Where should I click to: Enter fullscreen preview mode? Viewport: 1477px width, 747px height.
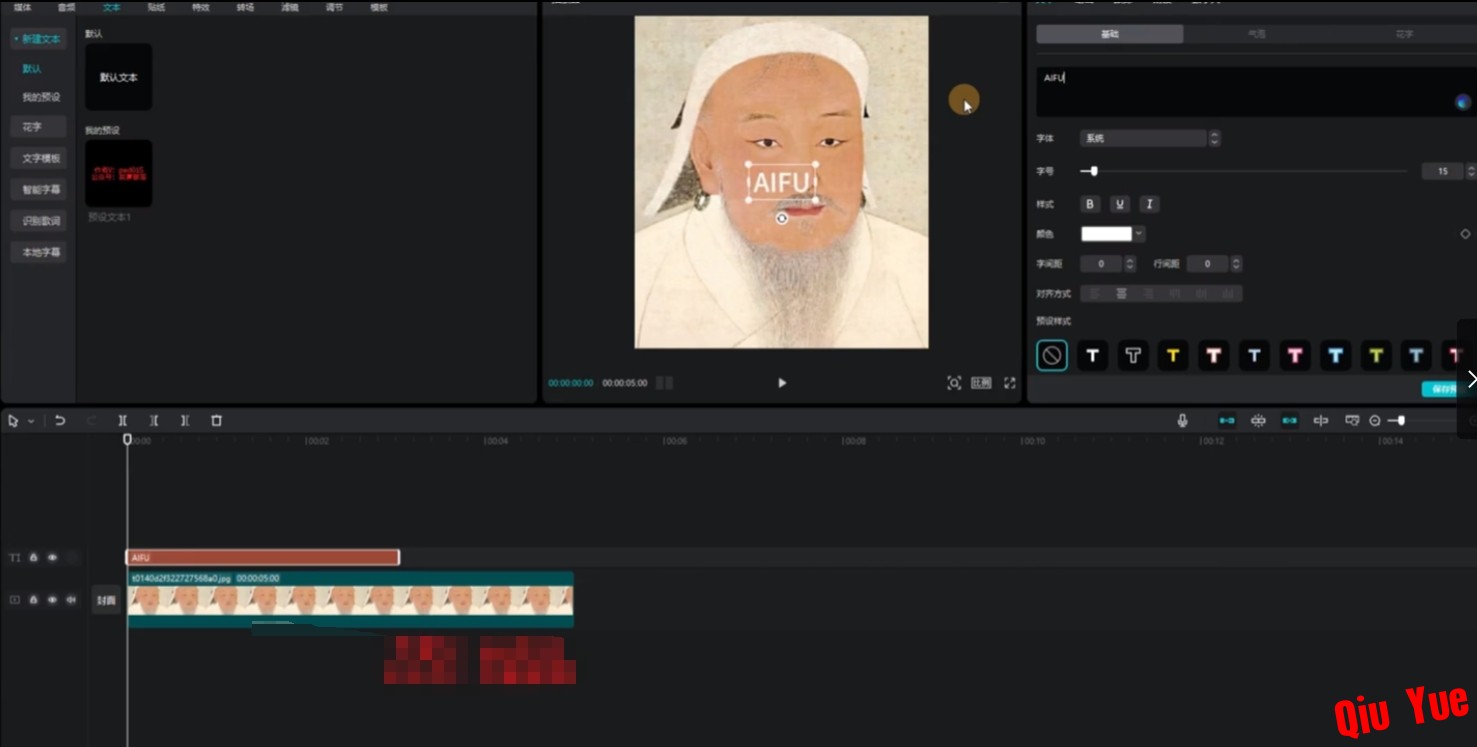tap(1010, 383)
